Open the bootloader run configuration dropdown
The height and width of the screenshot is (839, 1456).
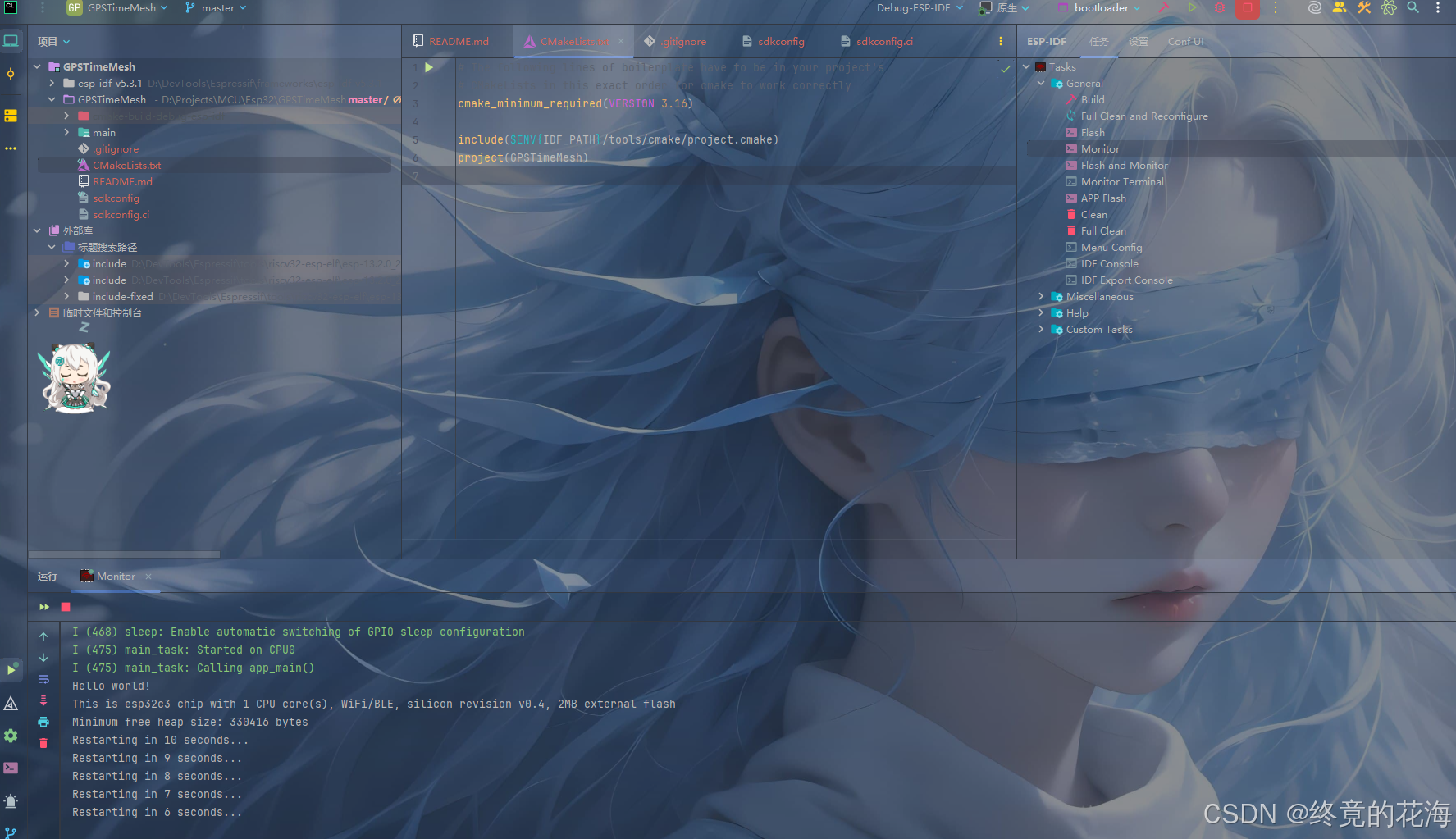[x=1099, y=8]
